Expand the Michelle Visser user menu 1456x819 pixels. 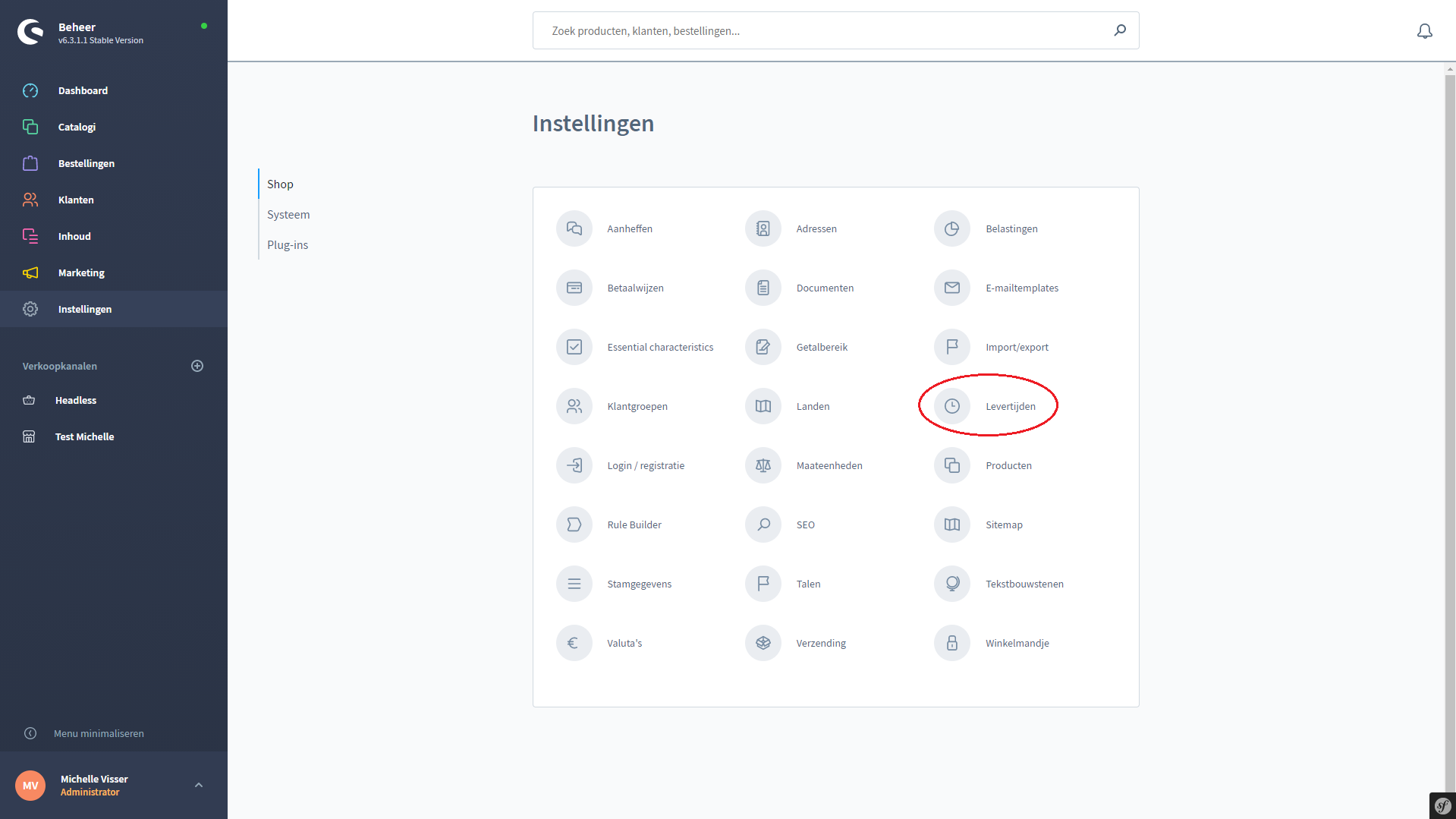coord(199,785)
